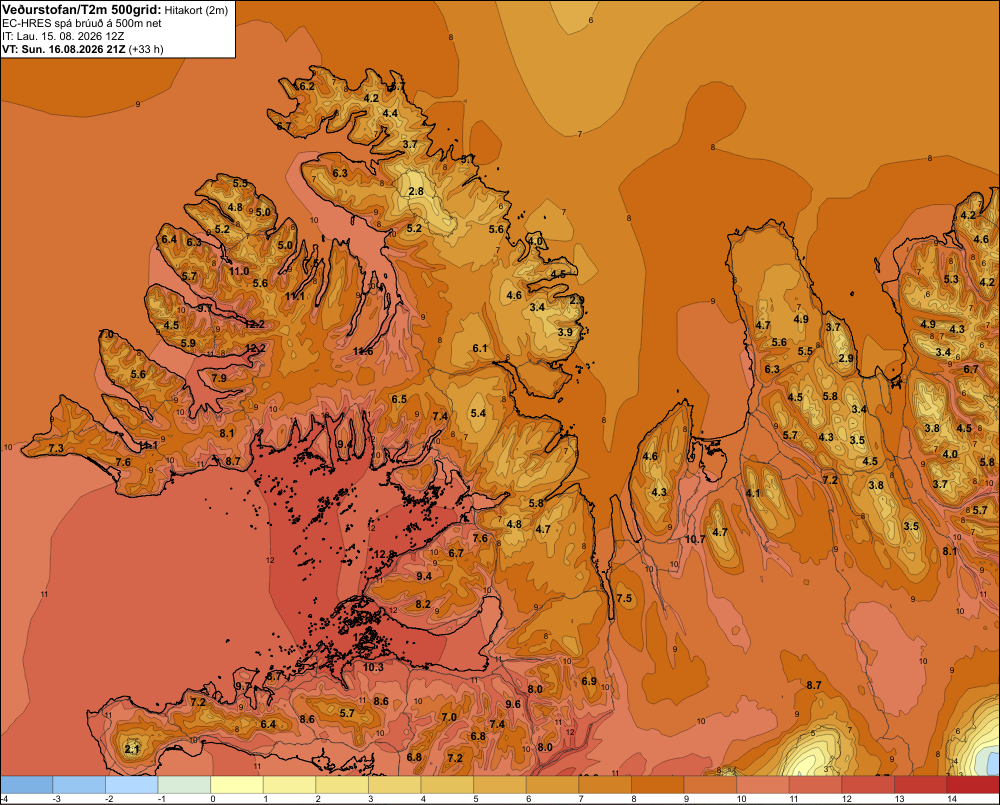Click the Veðurstofan/T2m 500grid title text
Screen dimensions: 1000x805
click(x=82, y=10)
